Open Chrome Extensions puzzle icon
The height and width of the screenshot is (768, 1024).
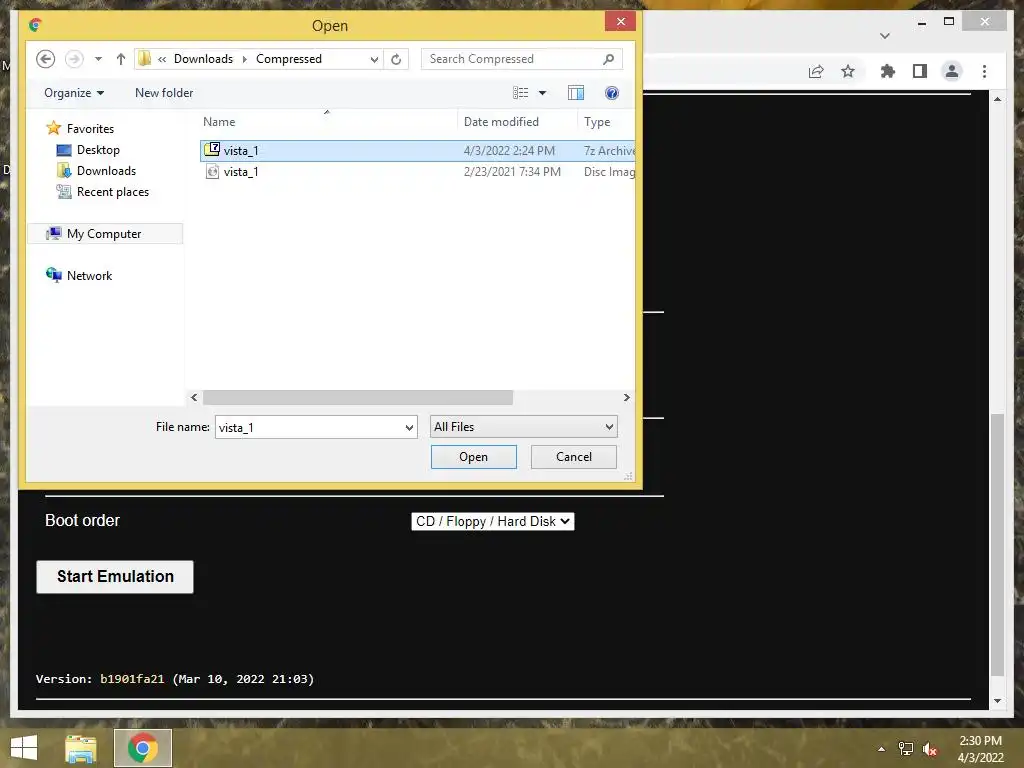click(x=888, y=71)
